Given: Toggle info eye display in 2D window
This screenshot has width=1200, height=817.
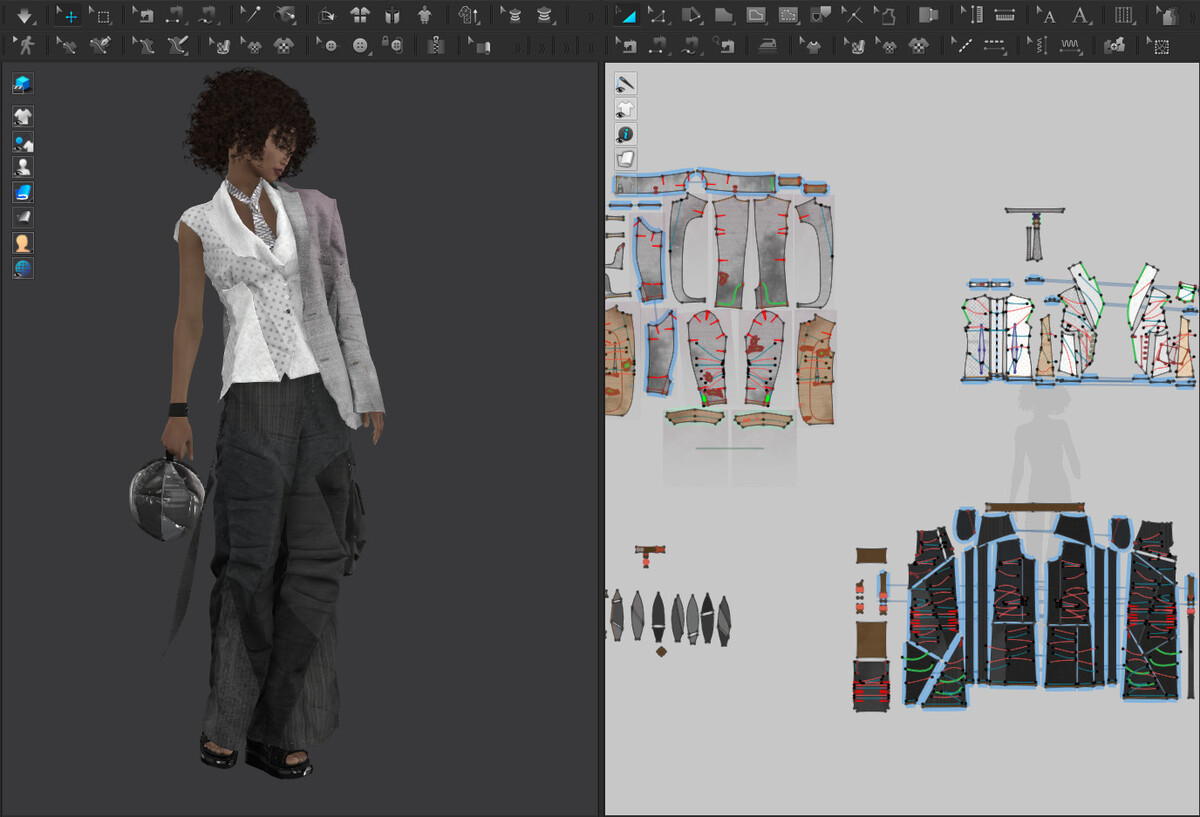Looking at the screenshot, I should [x=626, y=134].
